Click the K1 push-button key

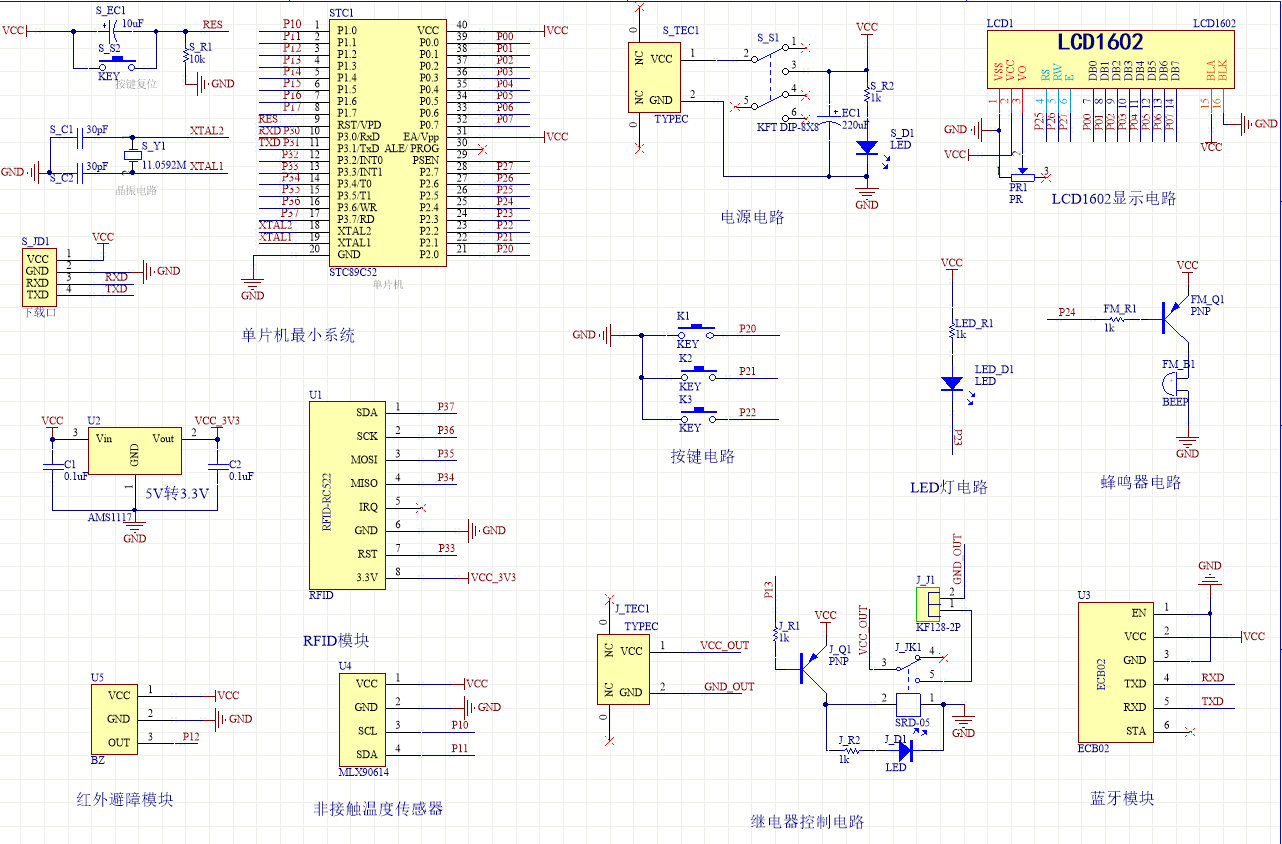click(697, 330)
